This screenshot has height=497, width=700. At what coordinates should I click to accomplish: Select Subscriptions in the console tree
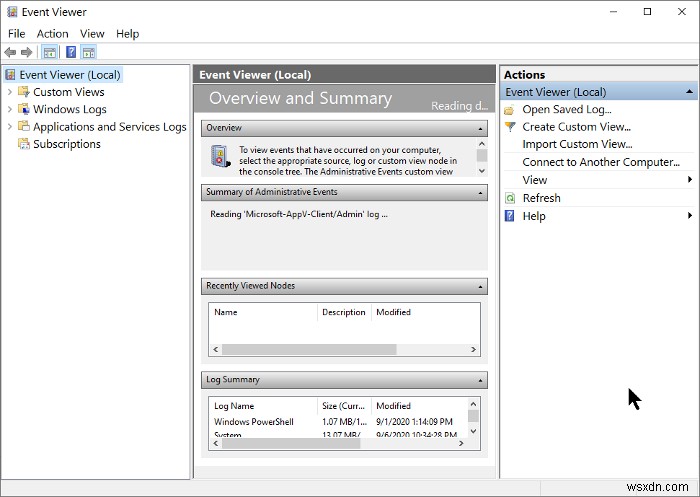[66, 144]
